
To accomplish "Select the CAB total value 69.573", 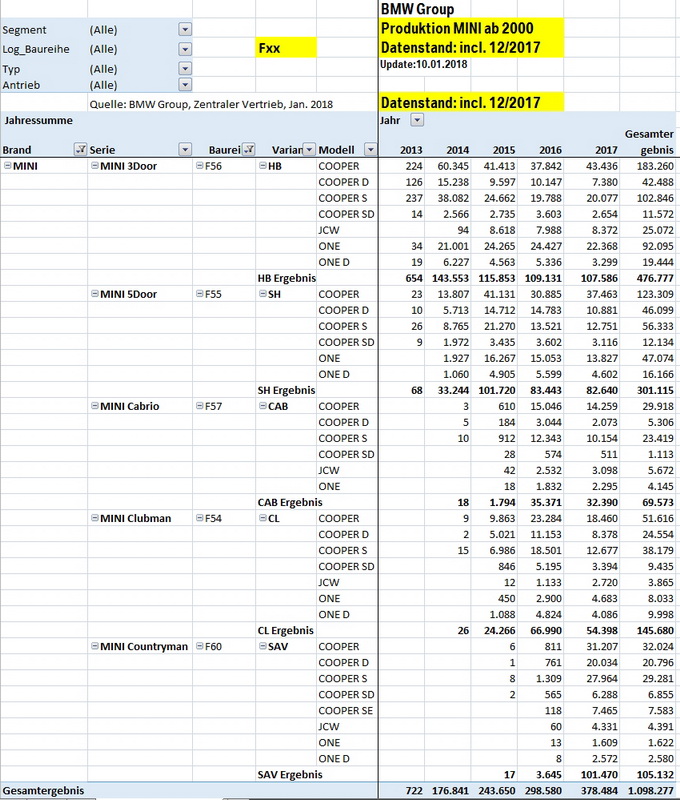I will pyautogui.click(x=658, y=503).
